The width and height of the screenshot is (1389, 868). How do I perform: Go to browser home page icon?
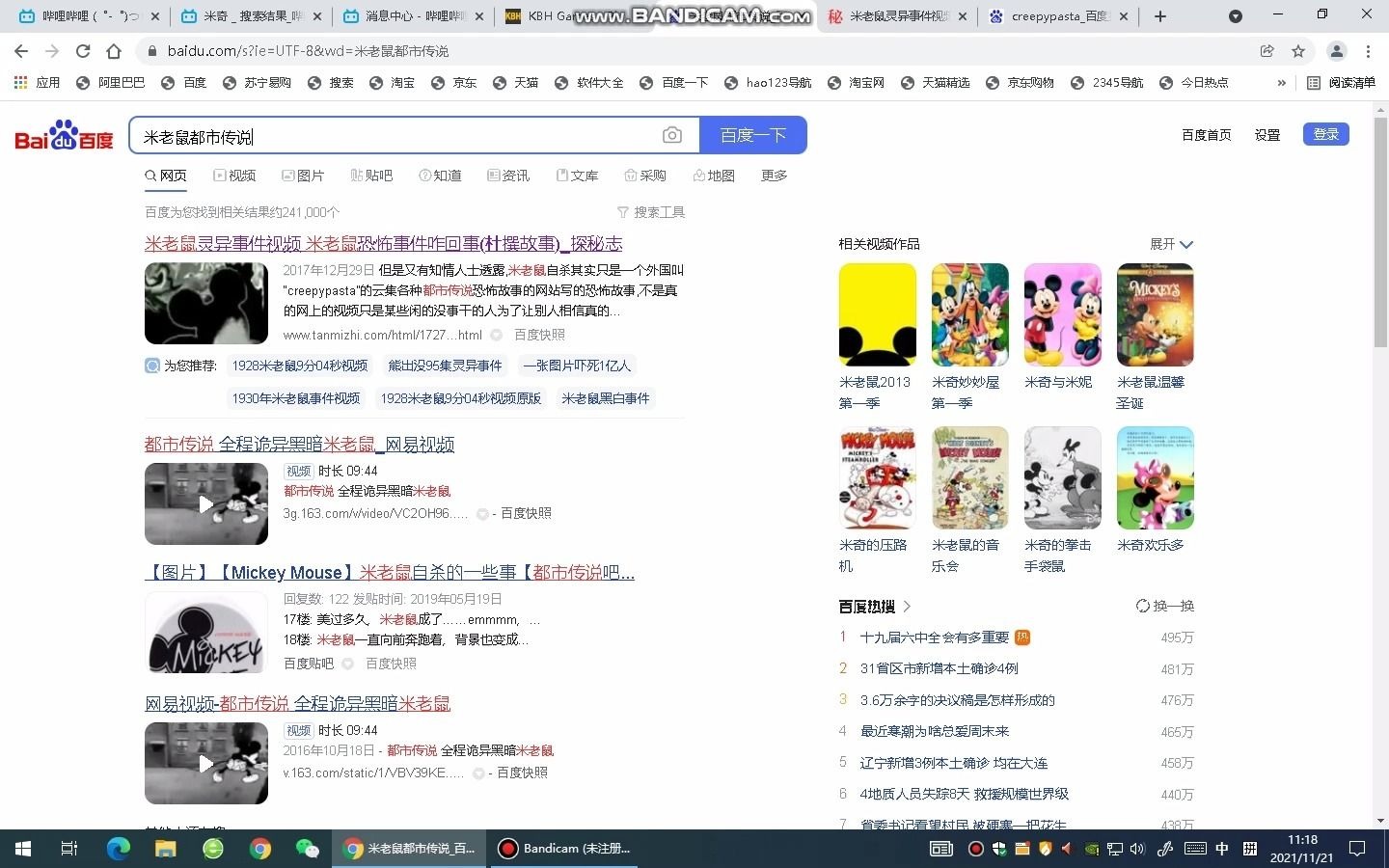[x=114, y=51]
